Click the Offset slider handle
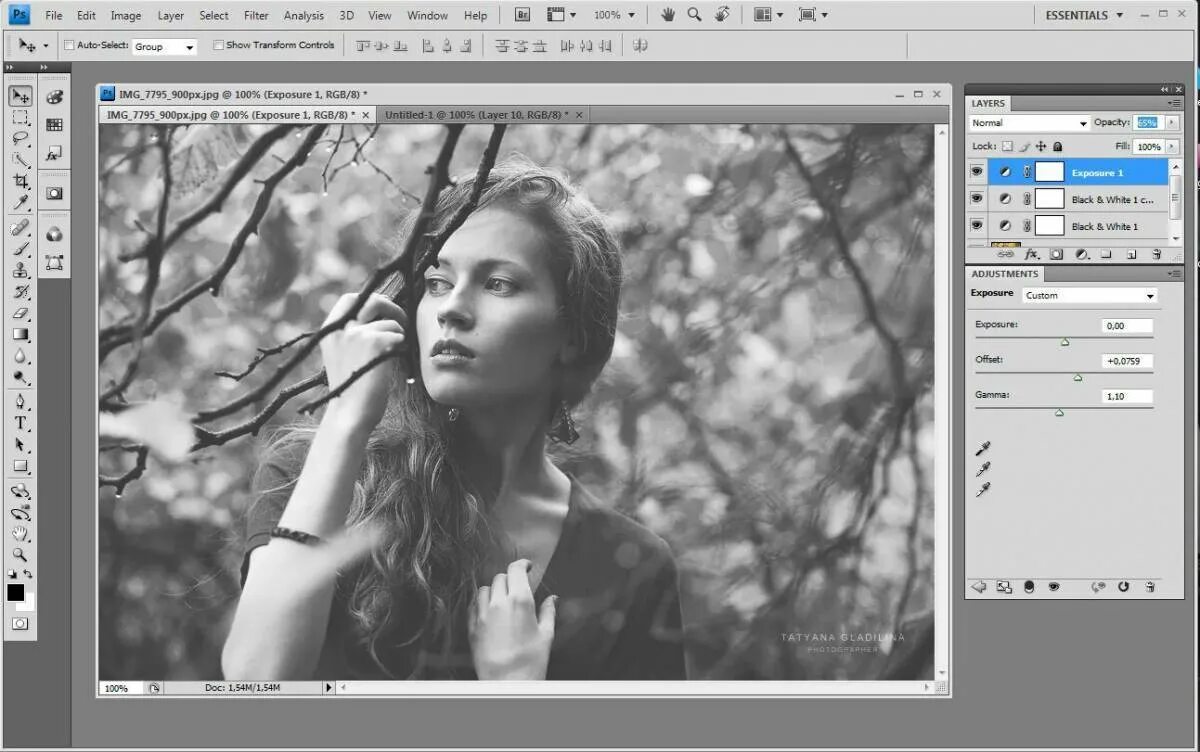Screen dimensions: 1200x752 (1077, 377)
